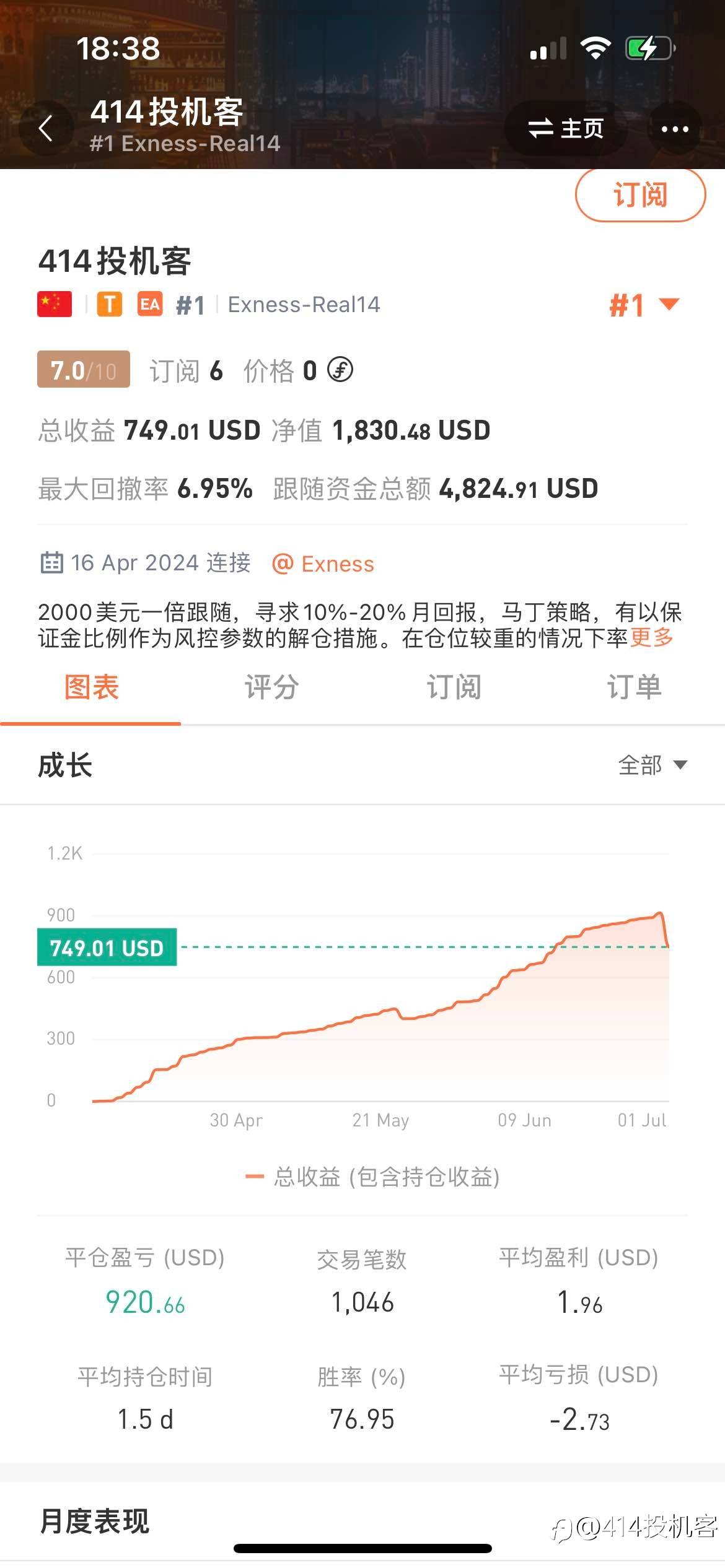Tap the EA badge icon
This screenshot has height=1568, width=725.
(150, 304)
